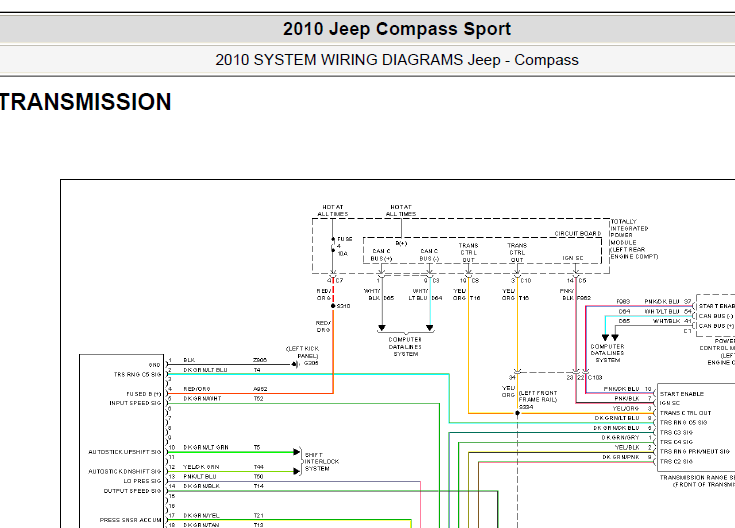Click 'DK GRN/GRY' wire label at sensor
735x528 pixels.
pyautogui.click(x=621, y=437)
